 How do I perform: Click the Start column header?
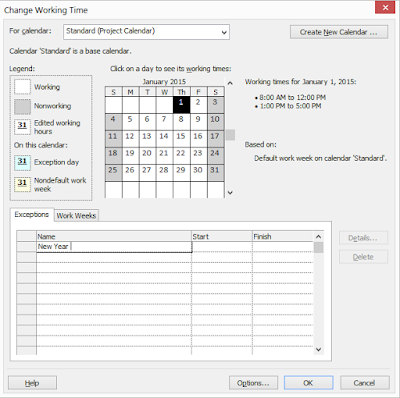[222, 236]
